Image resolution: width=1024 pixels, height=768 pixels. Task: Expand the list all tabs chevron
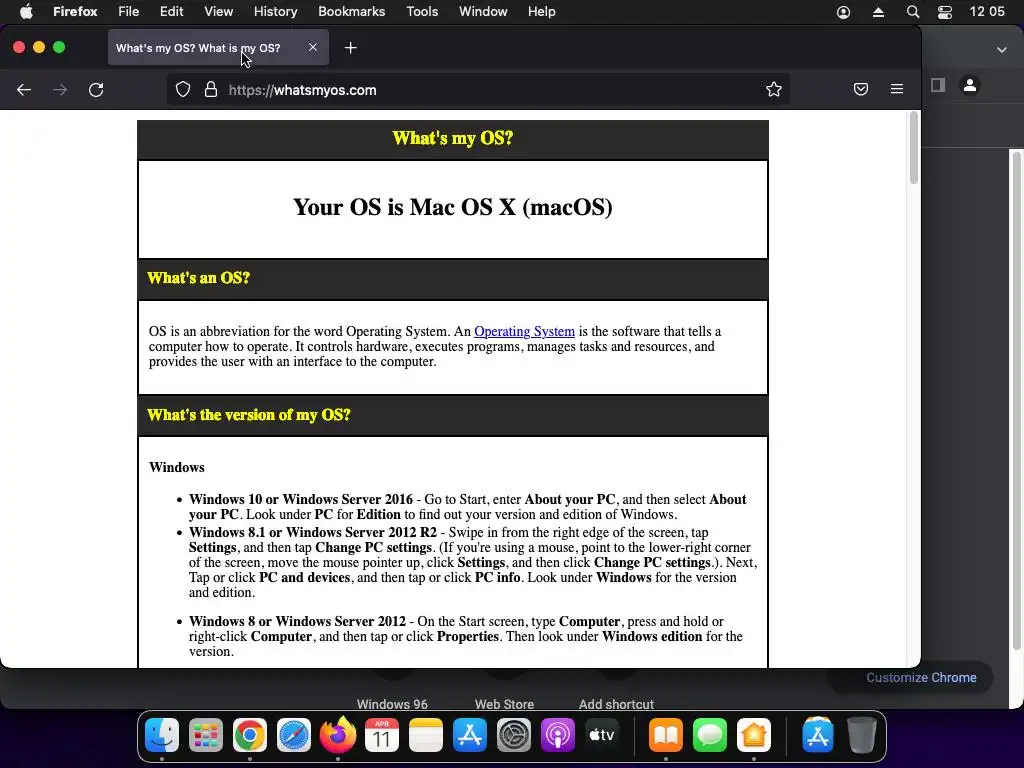coord(1002,50)
